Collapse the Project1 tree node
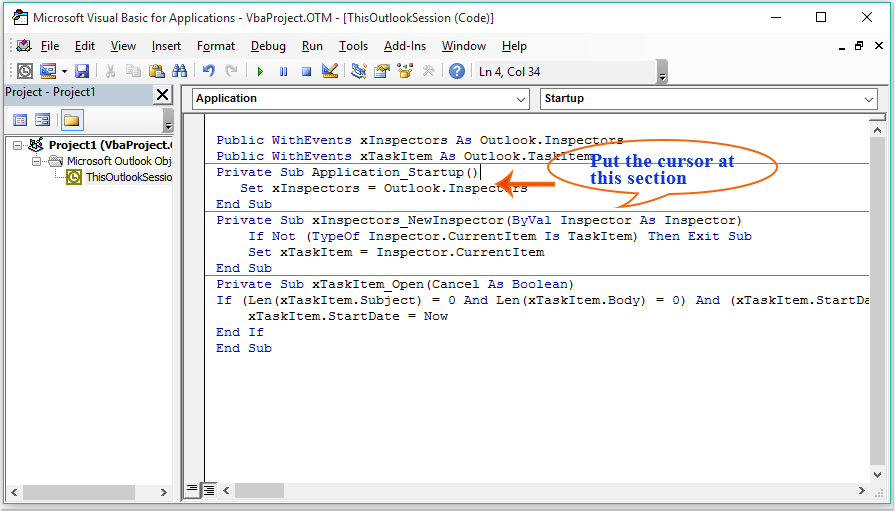 (x=19, y=145)
